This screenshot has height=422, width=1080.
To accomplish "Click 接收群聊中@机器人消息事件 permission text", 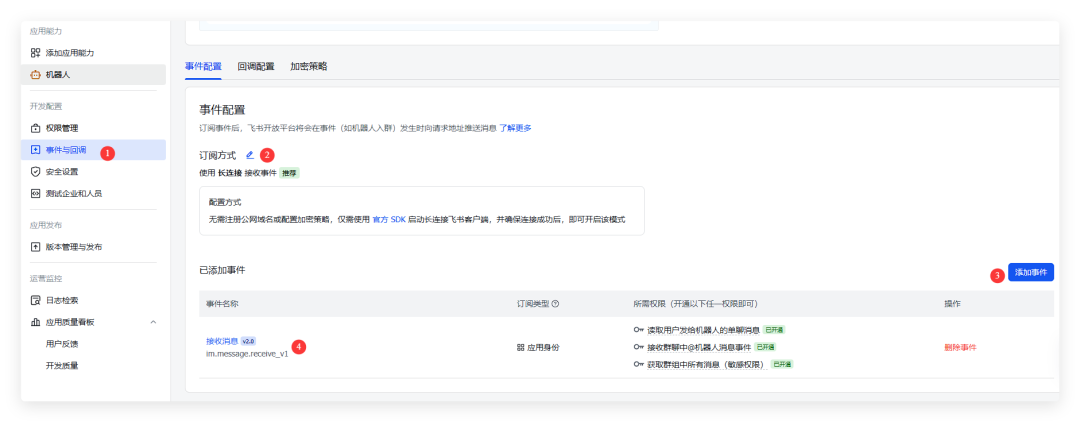I will click(x=698, y=347).
